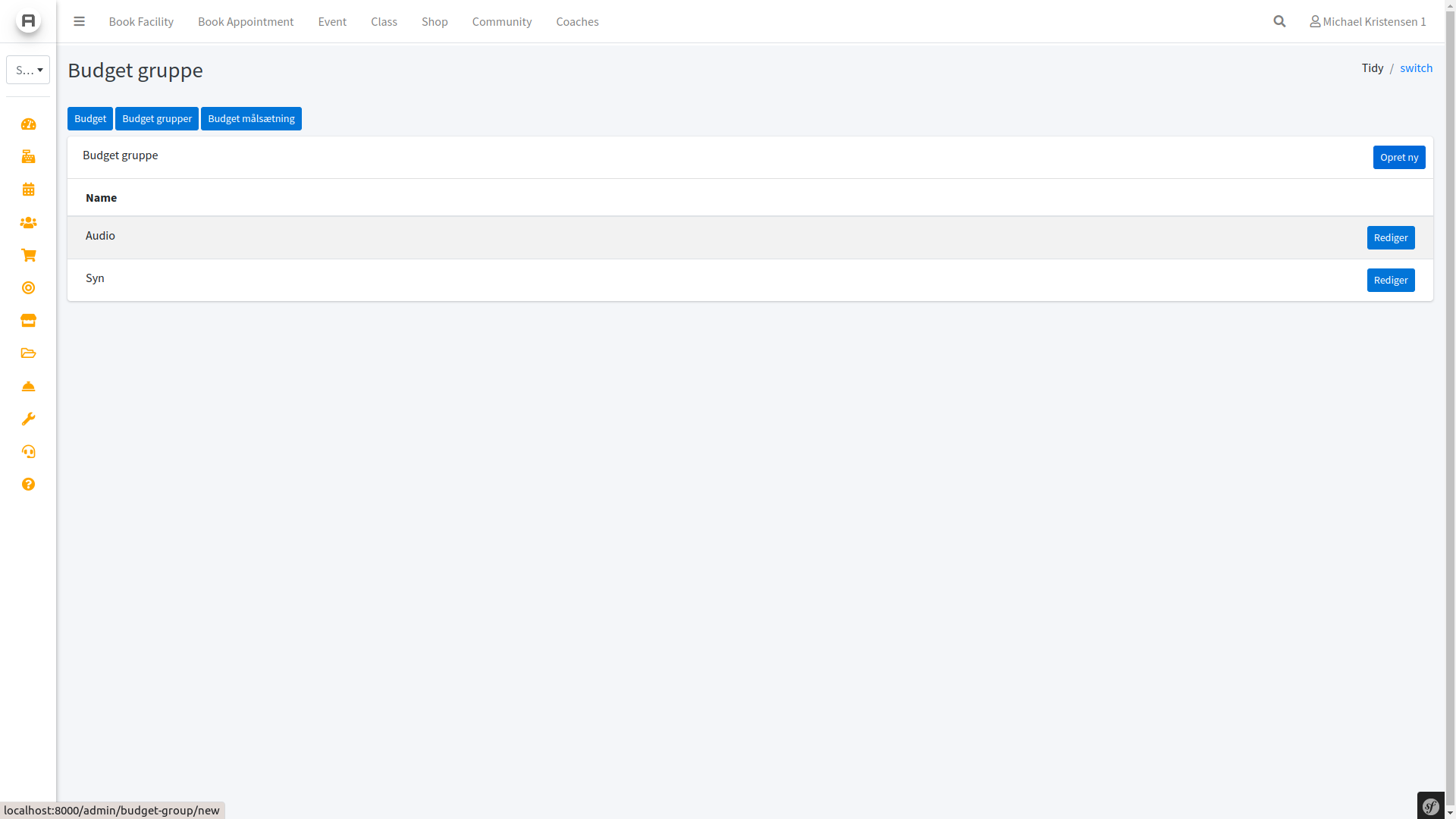Open the dashboard gauge icon in sidebar

pyautogui.click(x=28, y=124)
